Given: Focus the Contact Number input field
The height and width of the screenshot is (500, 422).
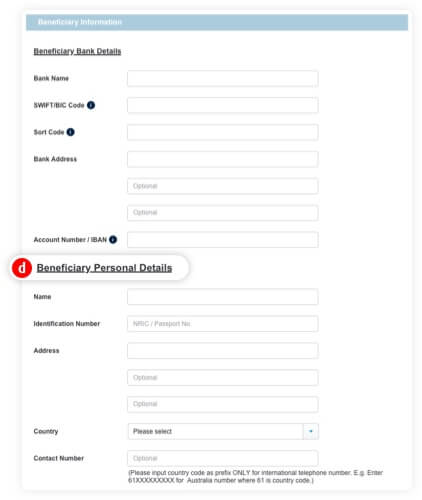Looking at the screenshot, I should 223,458.
